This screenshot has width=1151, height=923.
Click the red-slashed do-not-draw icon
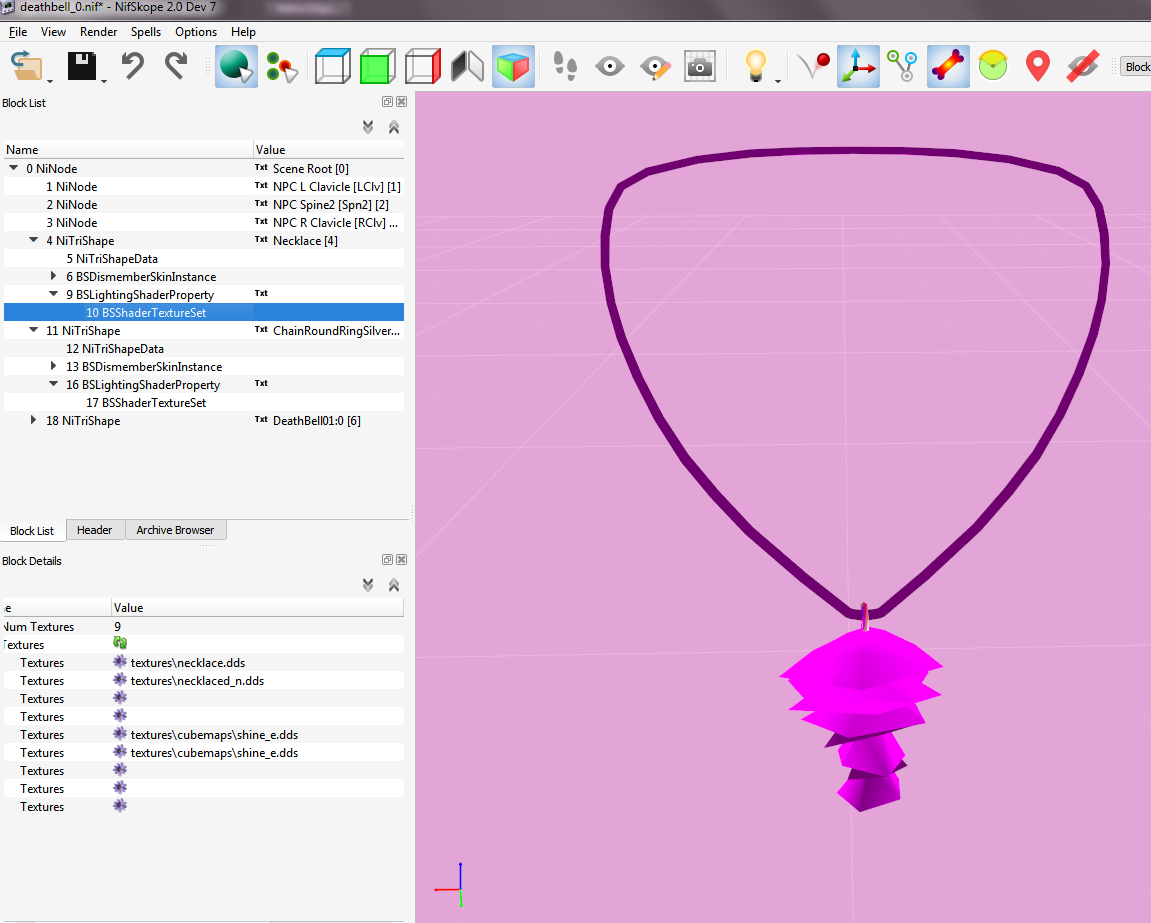point(1083,66)
